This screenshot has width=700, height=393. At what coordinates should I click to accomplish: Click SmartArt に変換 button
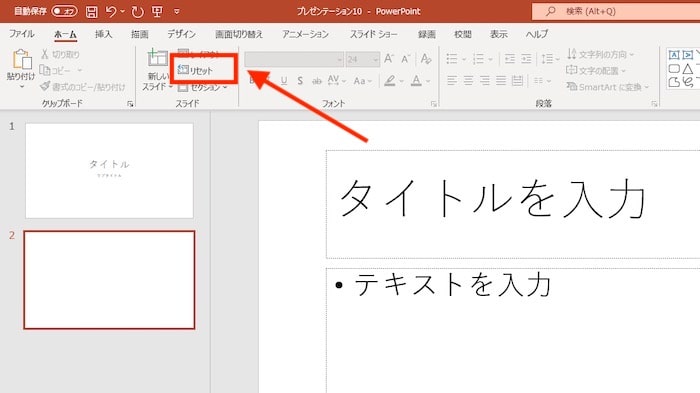coord(607,87)
